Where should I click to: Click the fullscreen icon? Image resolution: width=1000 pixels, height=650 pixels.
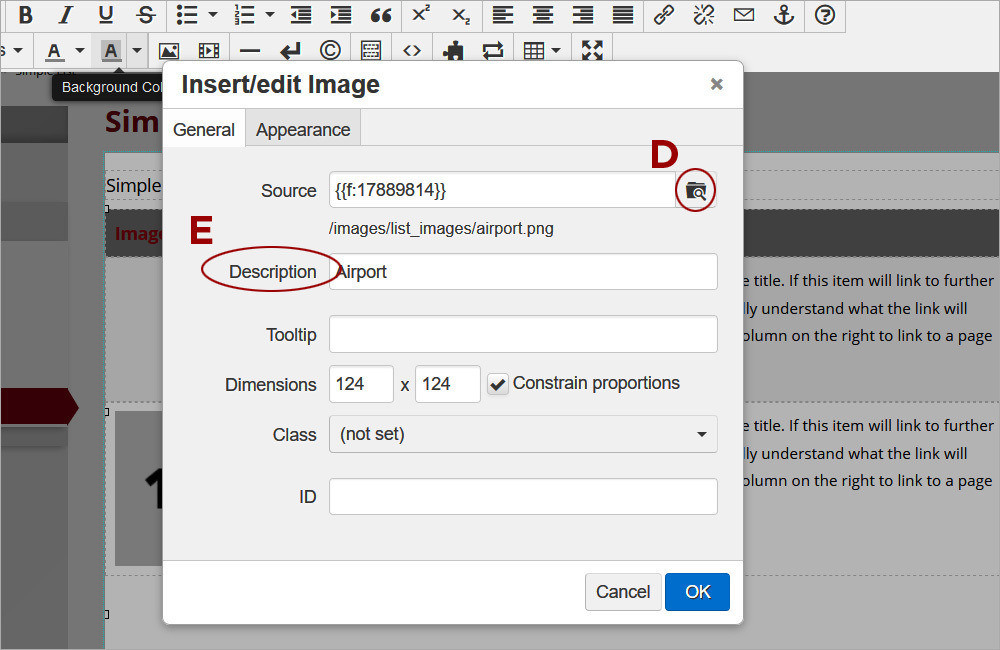[x=592, y=51]
